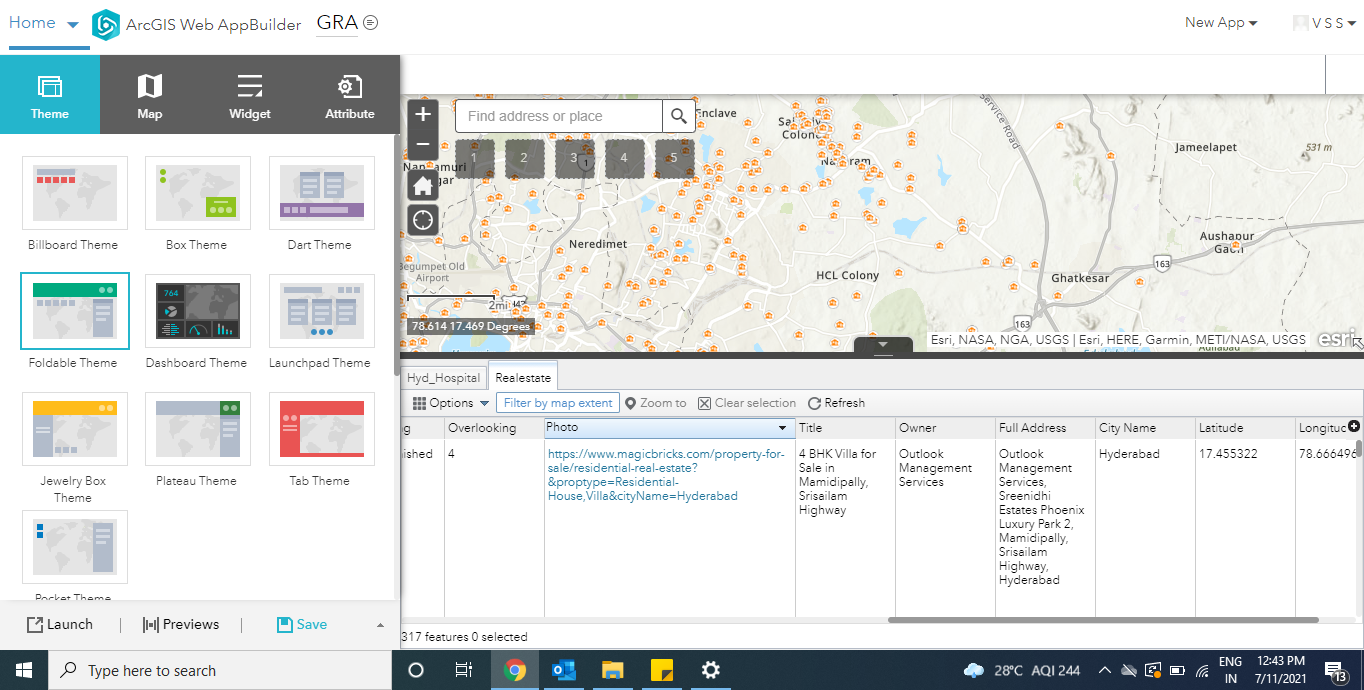Open the Widget configuration tab
The height and width of the screenshot is (690, 1364).
(250, 95)
